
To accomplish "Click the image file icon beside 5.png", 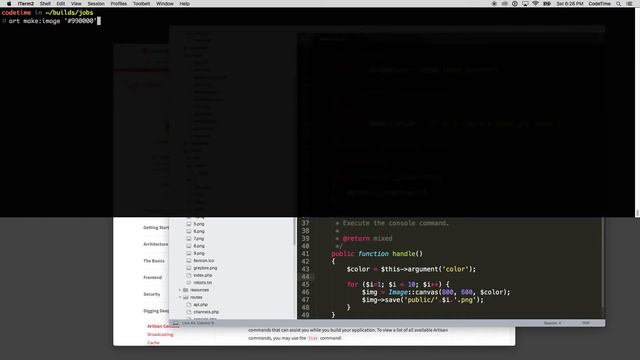I will point(189,224).
